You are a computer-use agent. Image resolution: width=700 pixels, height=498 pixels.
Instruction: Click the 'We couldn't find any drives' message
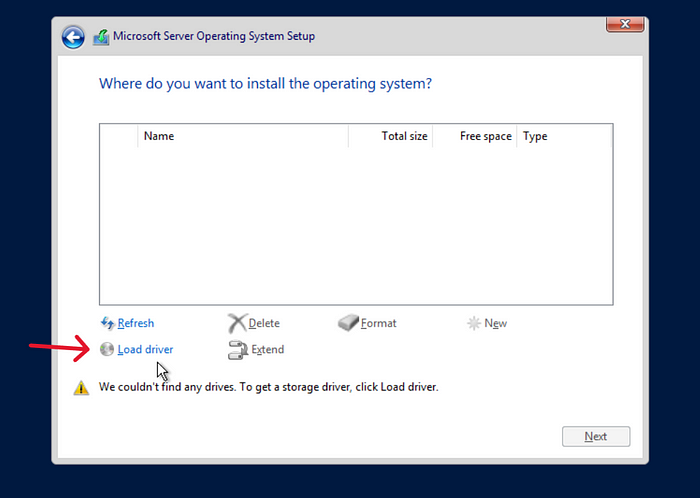point(268,387)
